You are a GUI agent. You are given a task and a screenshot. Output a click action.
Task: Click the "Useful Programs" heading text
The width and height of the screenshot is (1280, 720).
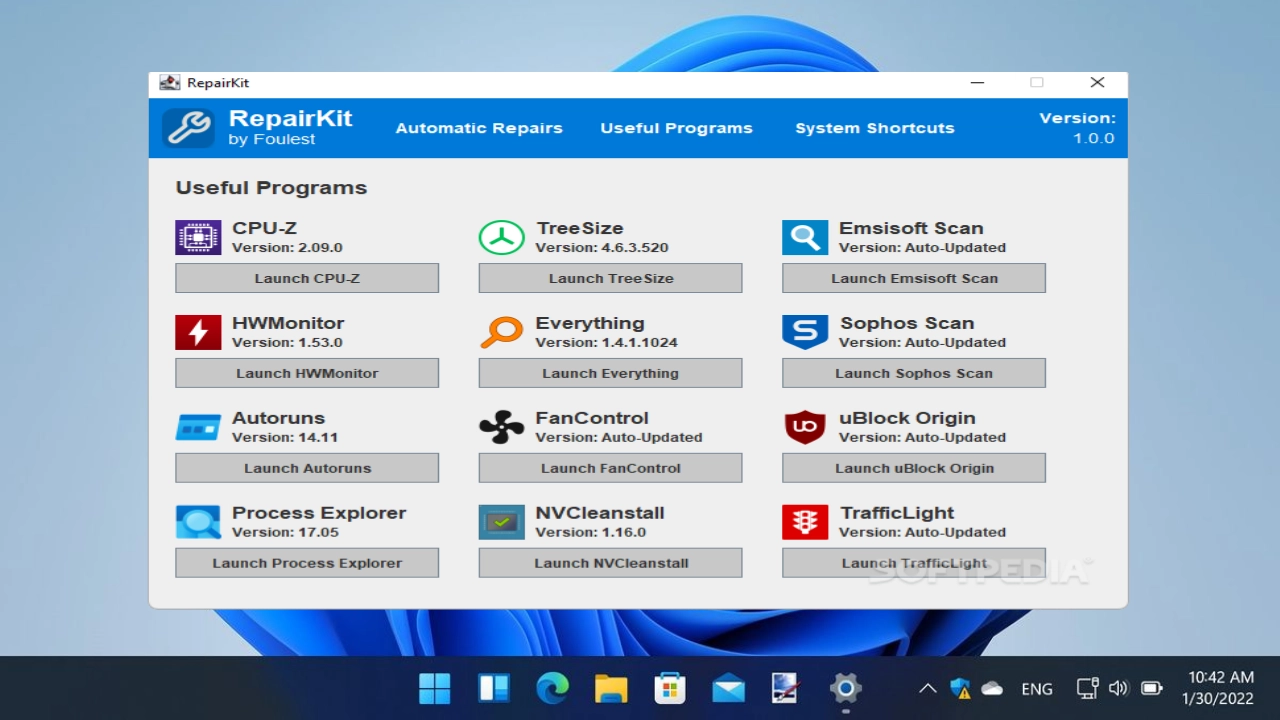271,188
